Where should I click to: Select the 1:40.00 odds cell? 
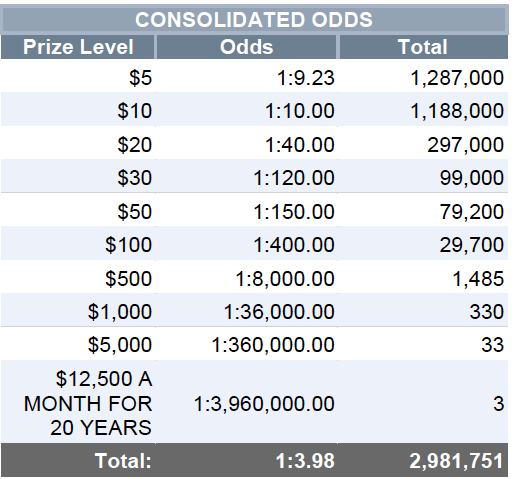coord(246,144)
